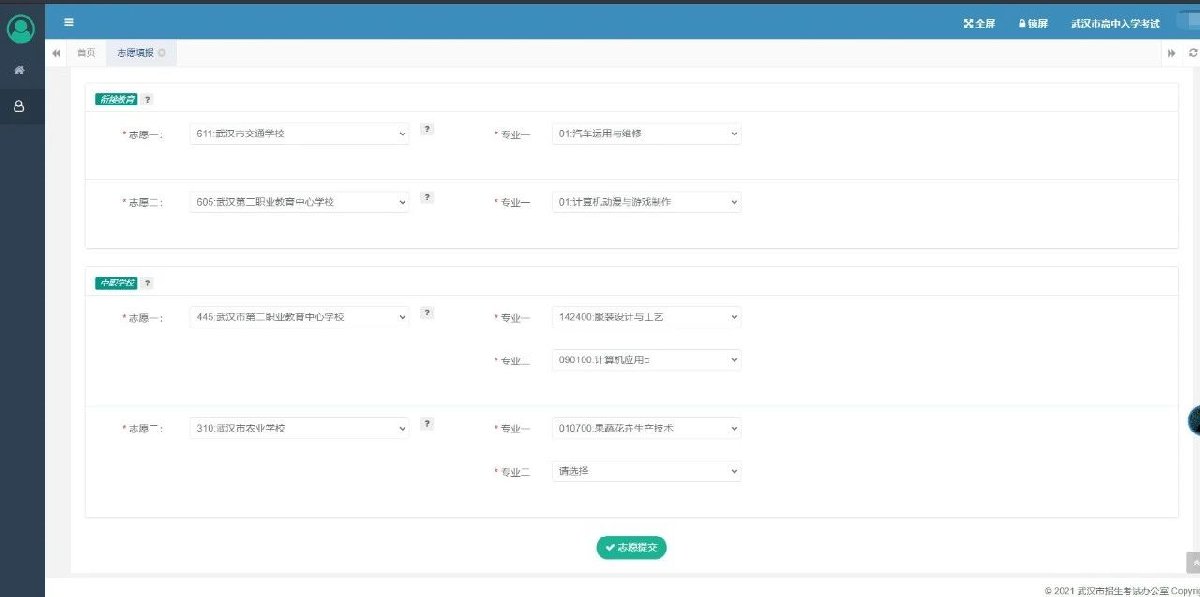The image size is (1200, 597).
Task: Open the 611:武汉市交通学校 school dropdown
Action: 299,134
